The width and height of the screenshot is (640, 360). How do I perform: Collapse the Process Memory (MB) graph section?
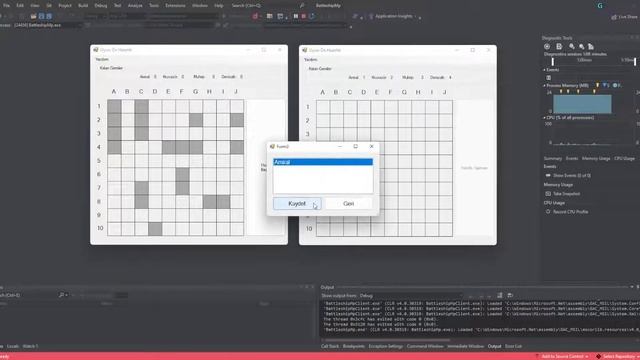544,86
